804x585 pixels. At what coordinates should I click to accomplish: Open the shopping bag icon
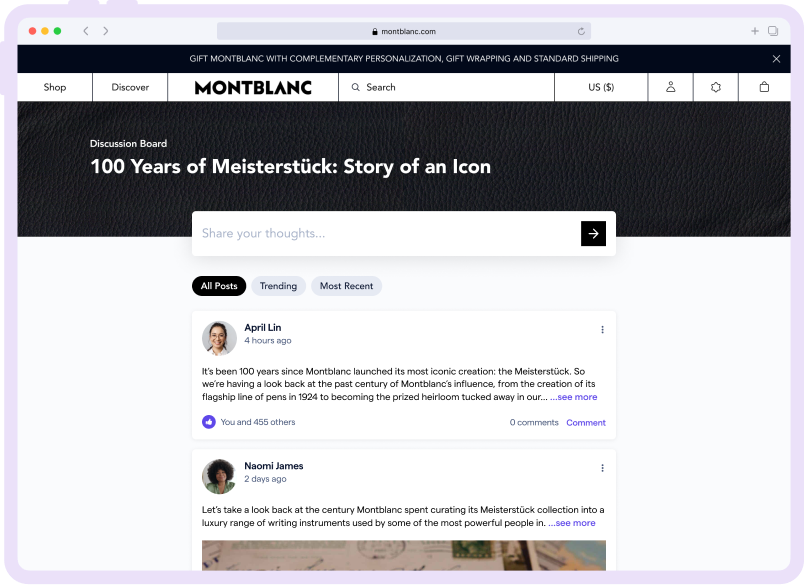pyautogui.click(x=764, y=87)
